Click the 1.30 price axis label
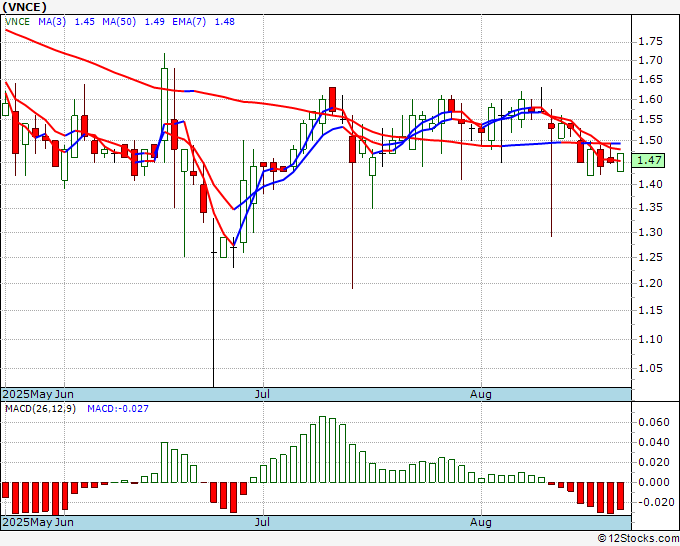This screenshot has width=680, height=546. [x=651, y=232]
